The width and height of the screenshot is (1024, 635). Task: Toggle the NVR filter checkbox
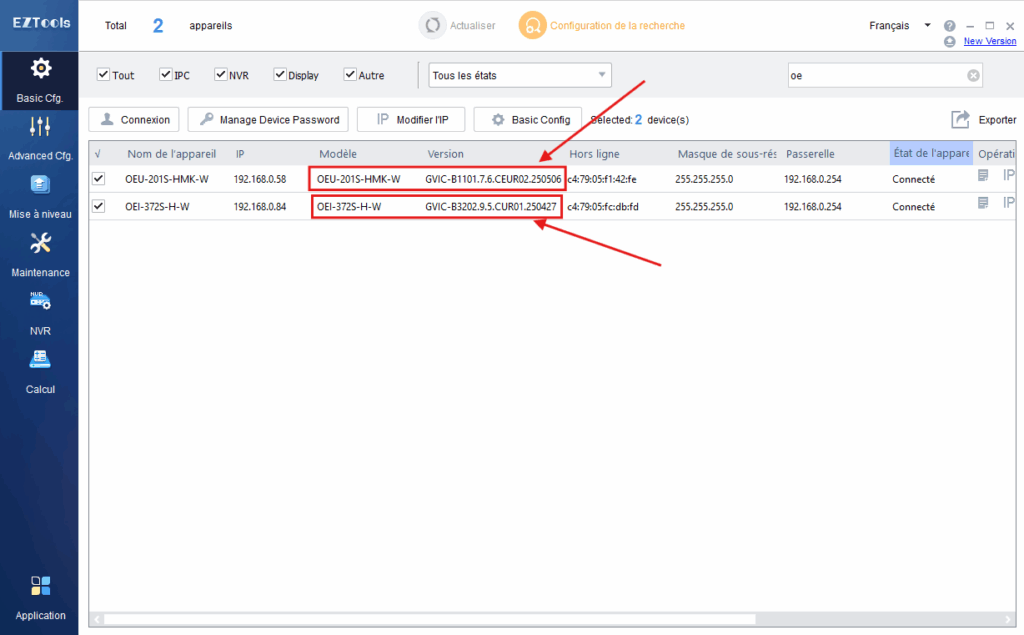pyautogui.click(x=221, y=74)
